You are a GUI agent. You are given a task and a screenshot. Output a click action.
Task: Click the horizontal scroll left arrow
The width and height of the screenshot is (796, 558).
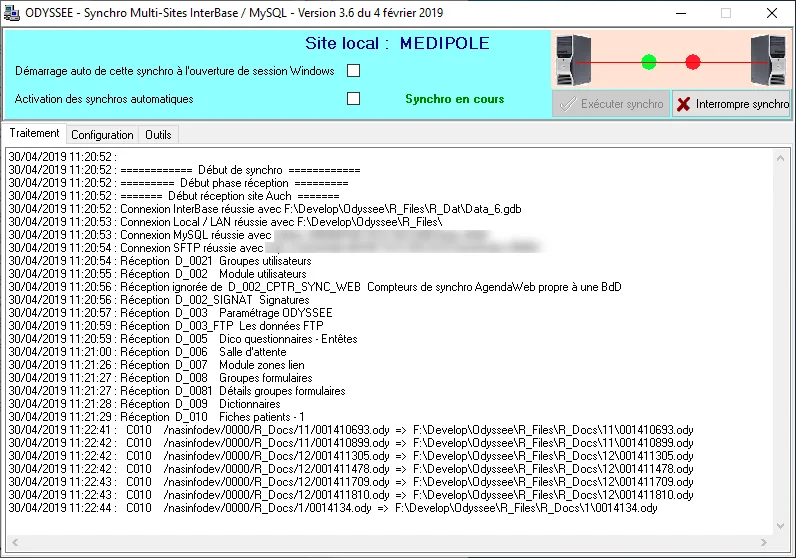tap(15, 542)
